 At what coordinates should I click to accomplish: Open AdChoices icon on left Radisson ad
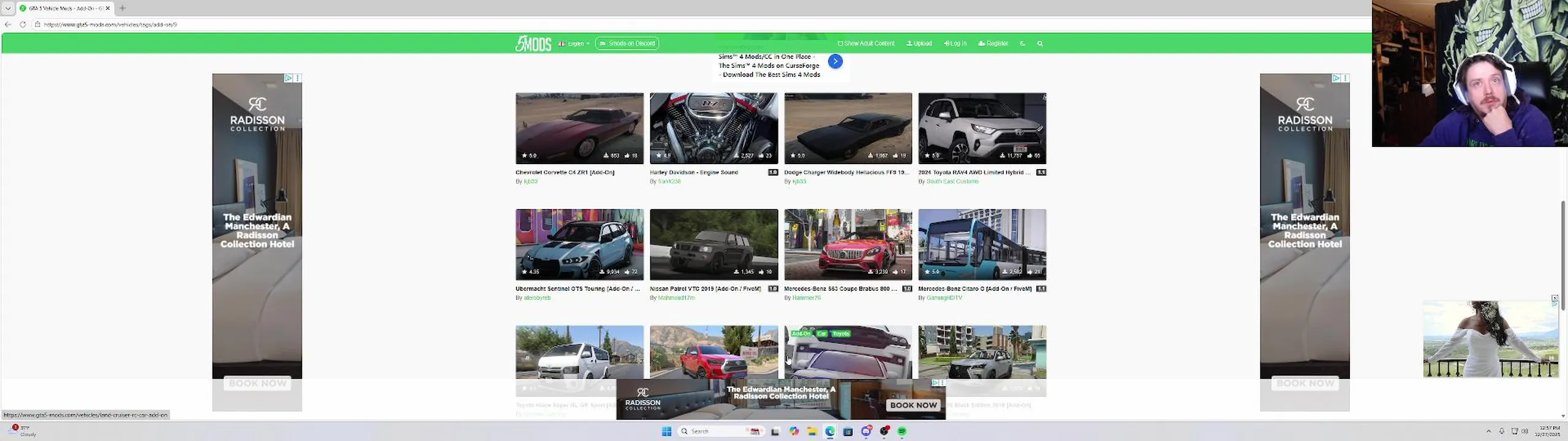coord(288,78)
